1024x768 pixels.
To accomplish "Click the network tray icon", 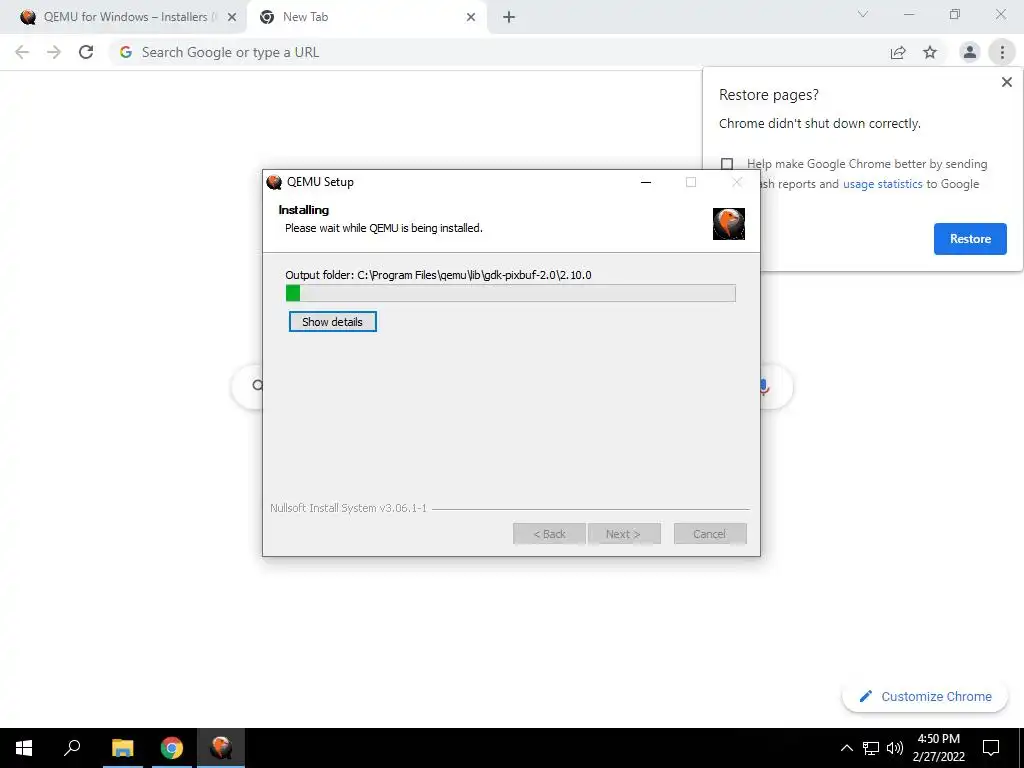I will 871,748.
